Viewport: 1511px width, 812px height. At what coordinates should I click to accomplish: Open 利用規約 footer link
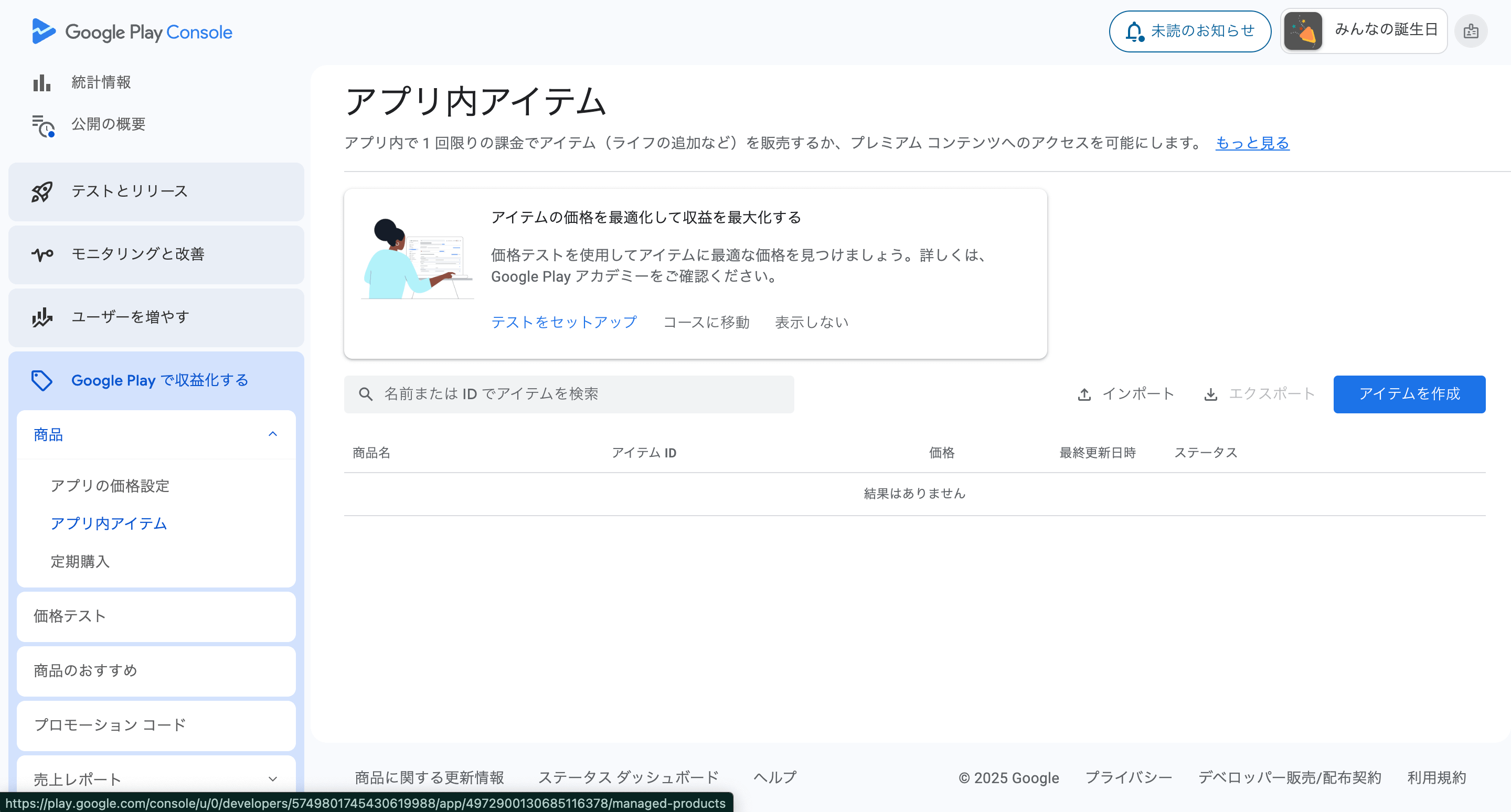click(x=1436, y=777)
